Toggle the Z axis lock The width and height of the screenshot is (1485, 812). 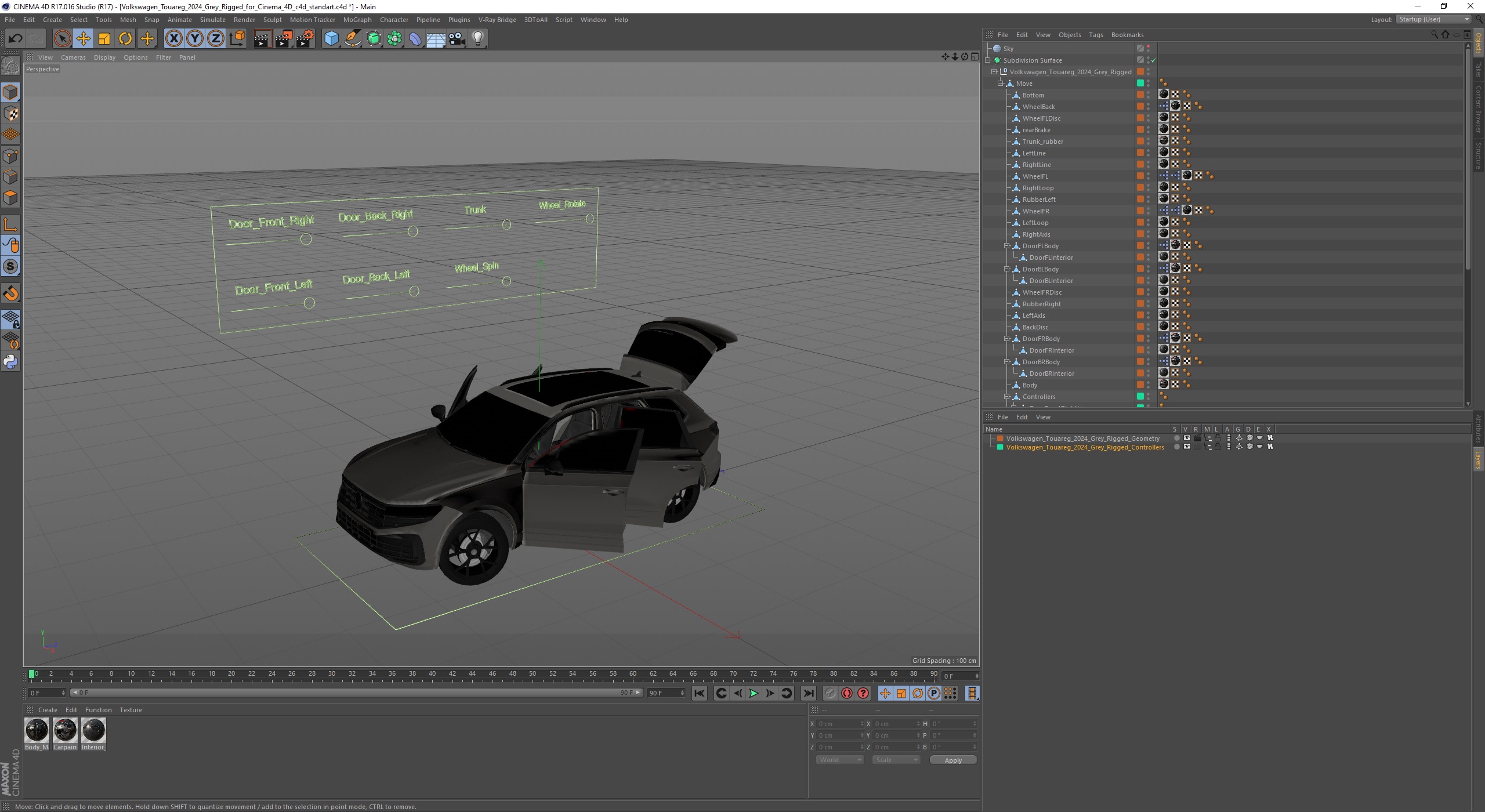216,39
